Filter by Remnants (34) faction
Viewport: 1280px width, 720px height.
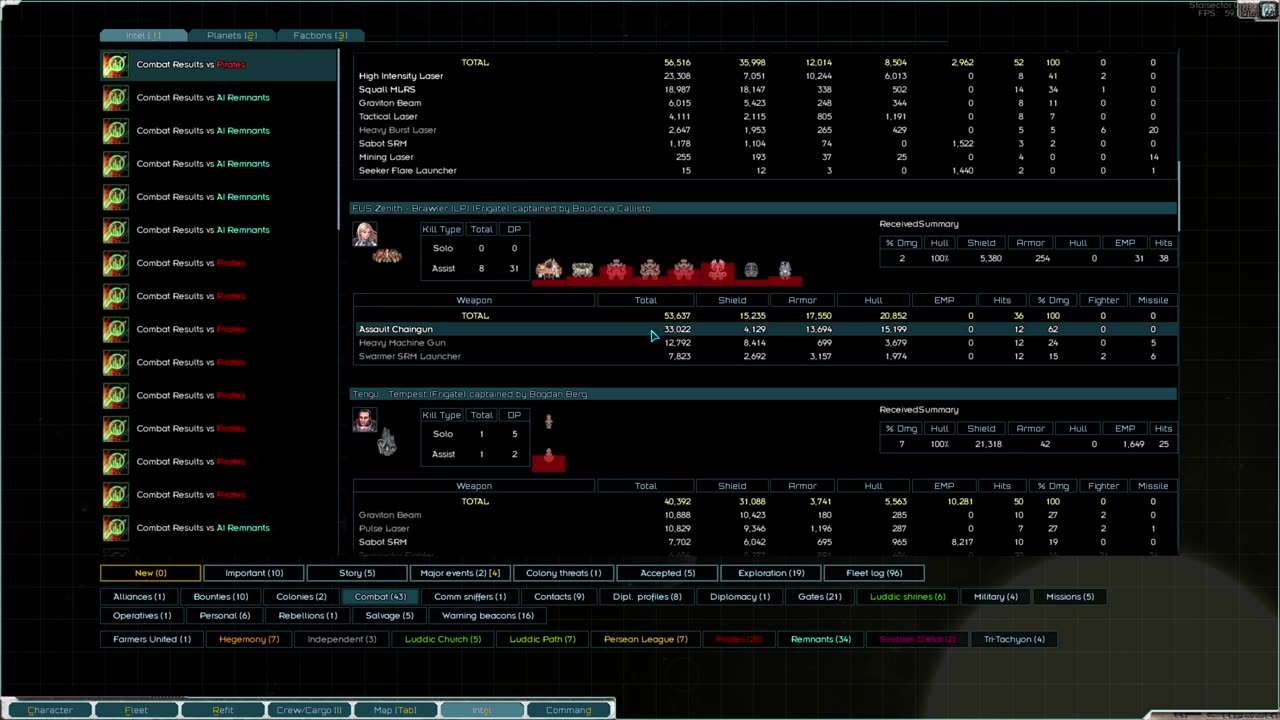click(821, 639)
